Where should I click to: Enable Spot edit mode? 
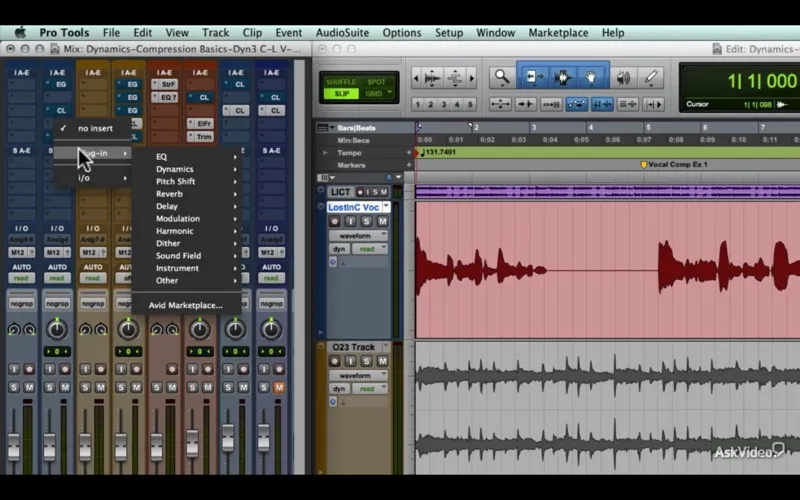[x=377, y=82]
